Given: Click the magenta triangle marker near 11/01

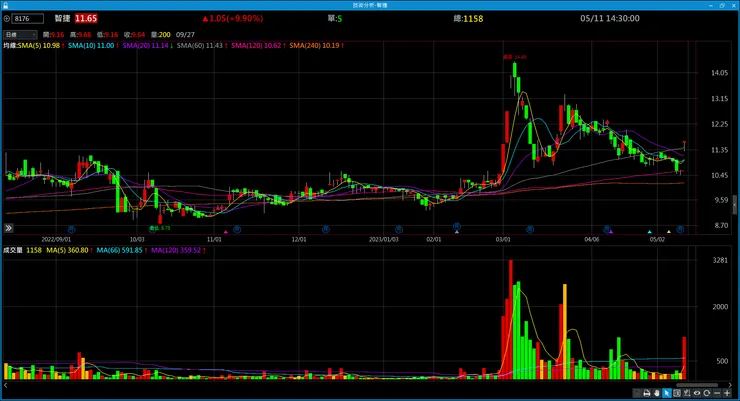Looking at the screenshot, I should pos(226,232).
